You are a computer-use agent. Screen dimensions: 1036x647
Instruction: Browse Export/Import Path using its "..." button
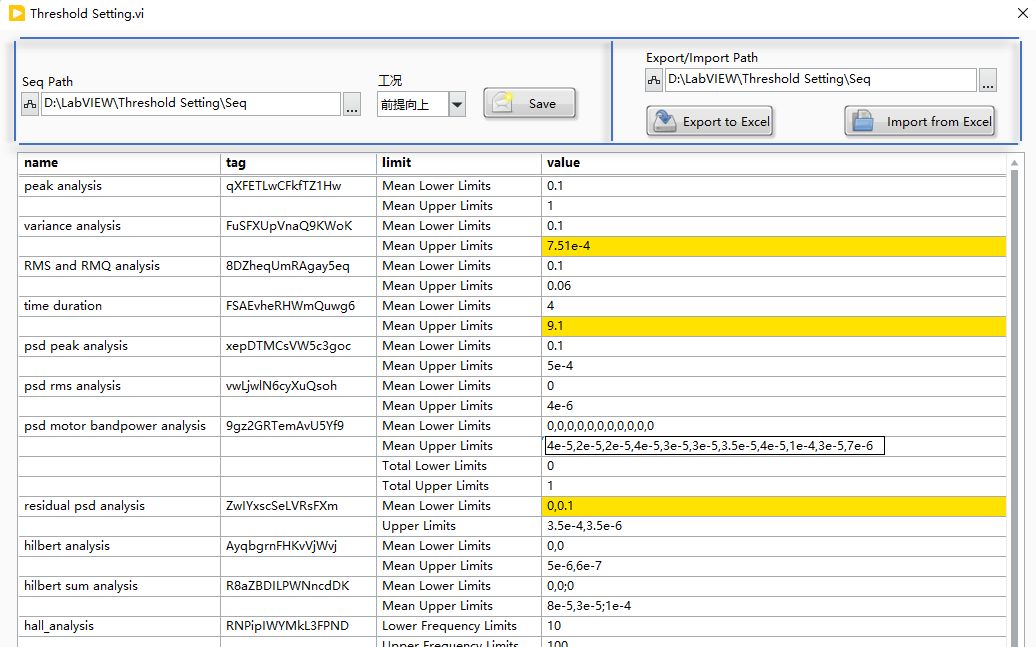[x=988, y=78]
